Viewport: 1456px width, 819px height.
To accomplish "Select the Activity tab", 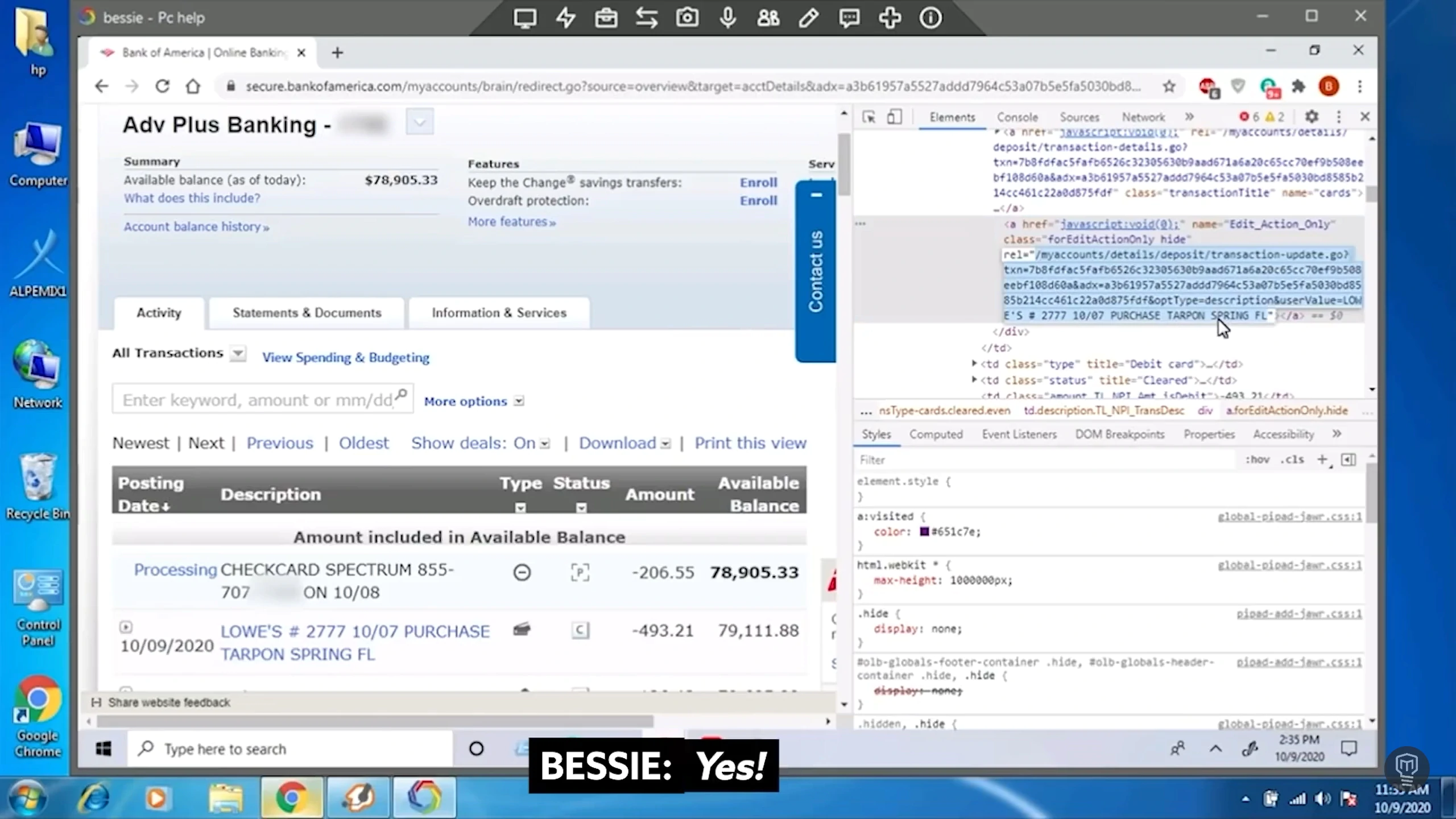I will point(159,313).
